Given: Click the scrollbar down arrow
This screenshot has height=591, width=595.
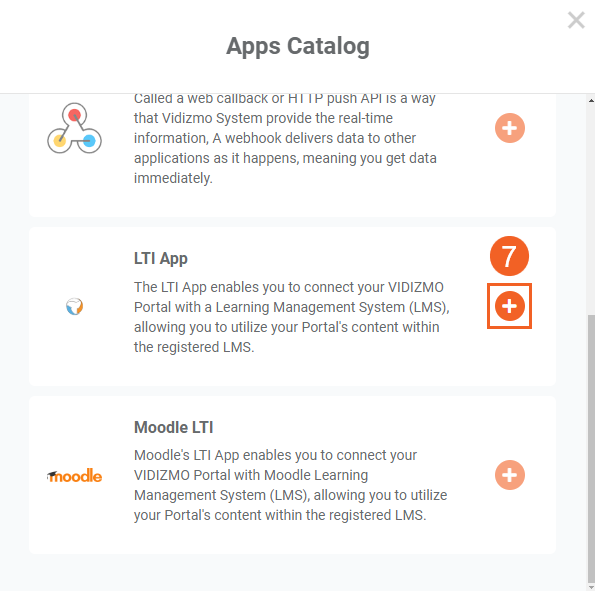Looking at the screenshot, I should [x=591, y=587].
